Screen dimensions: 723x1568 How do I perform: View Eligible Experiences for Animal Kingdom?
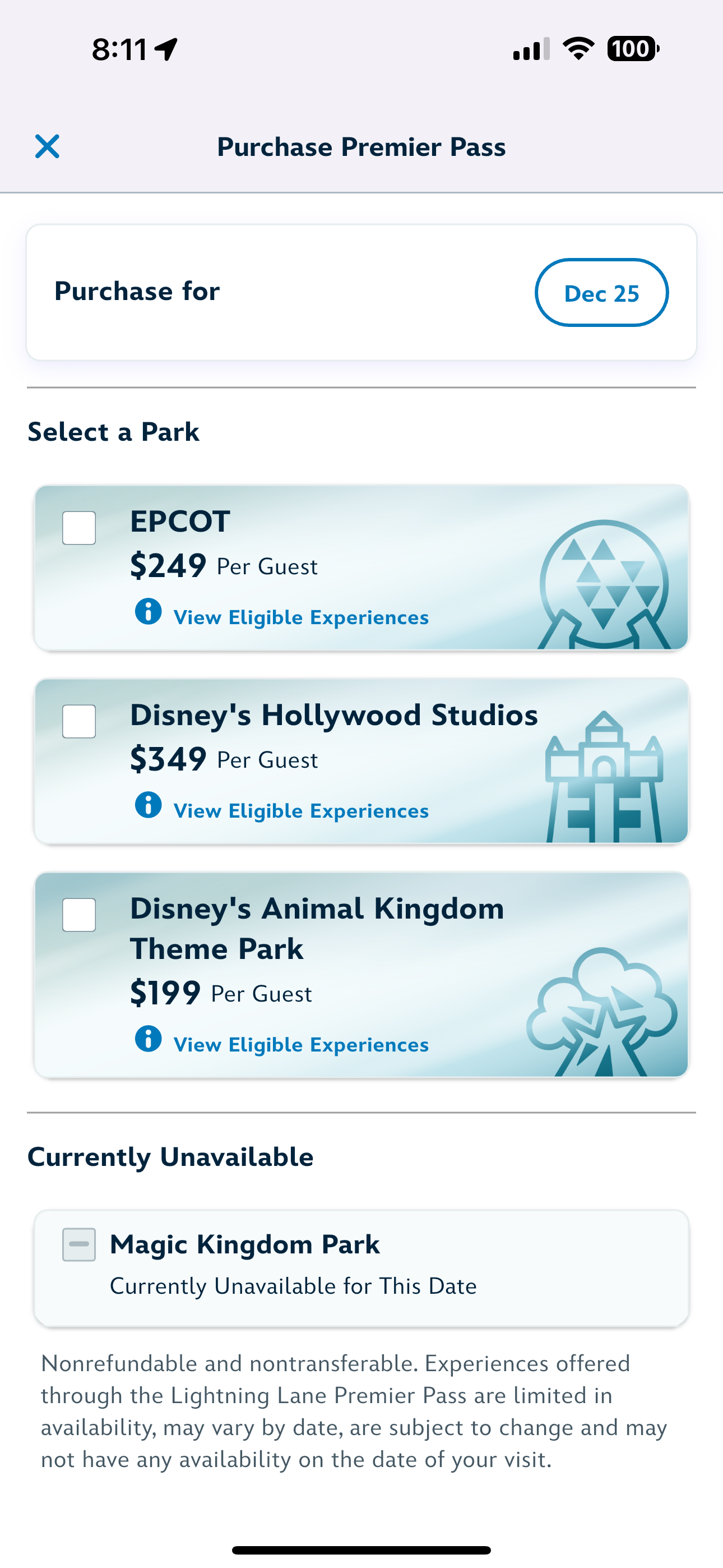coord(302,1045)
